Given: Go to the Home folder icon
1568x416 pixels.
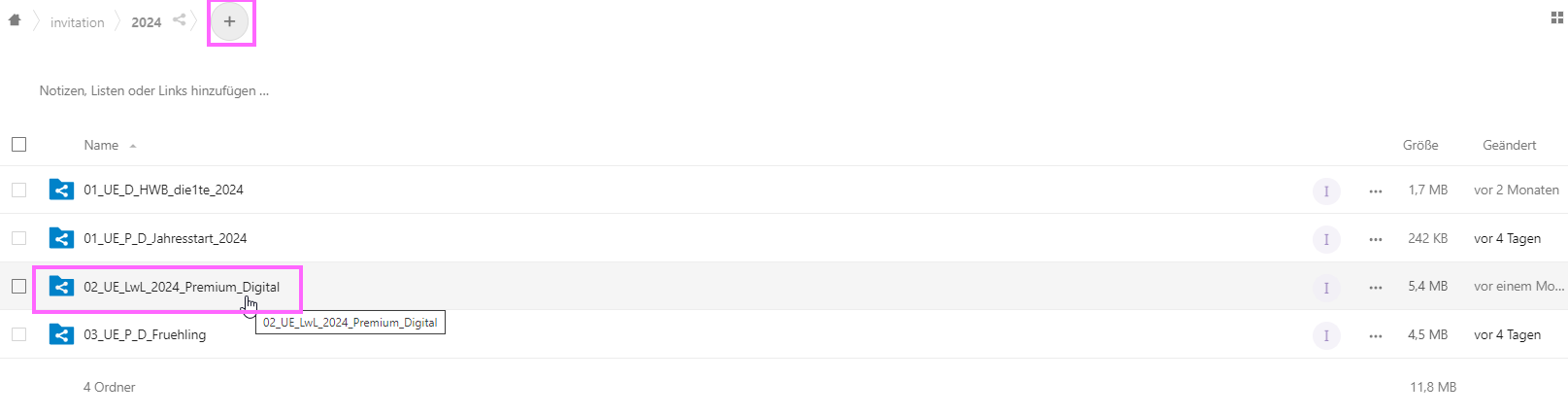Looking at the screenshot, I should 15,20.
